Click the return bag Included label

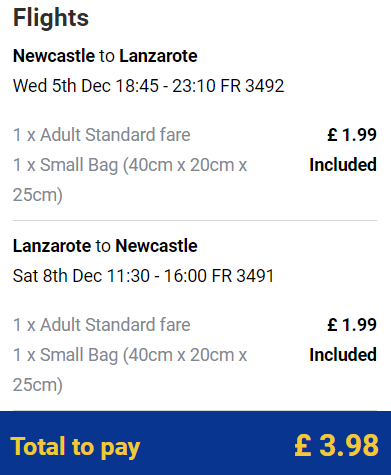343,355
